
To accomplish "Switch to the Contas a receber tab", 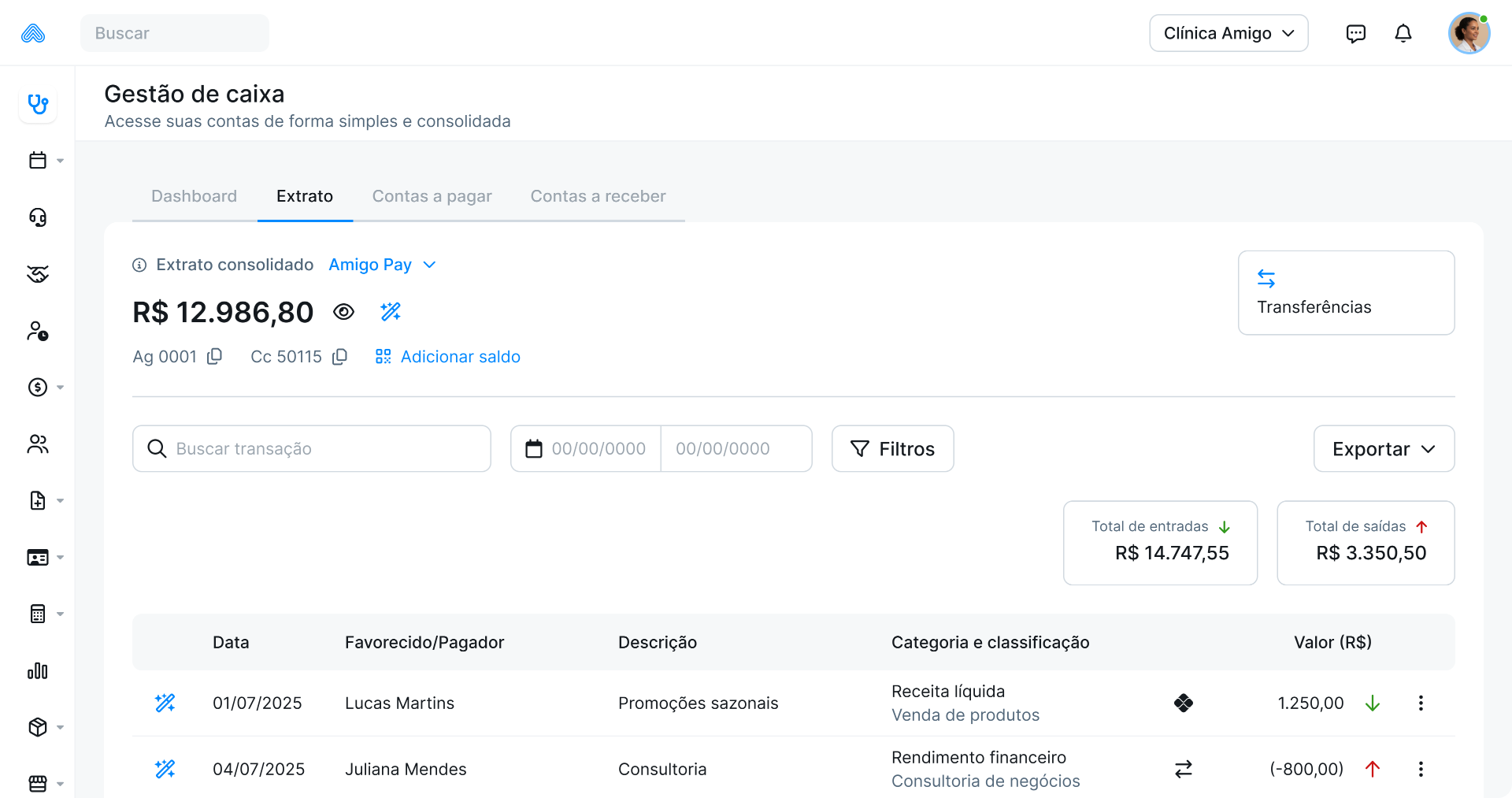I will [x=598, y=196].
